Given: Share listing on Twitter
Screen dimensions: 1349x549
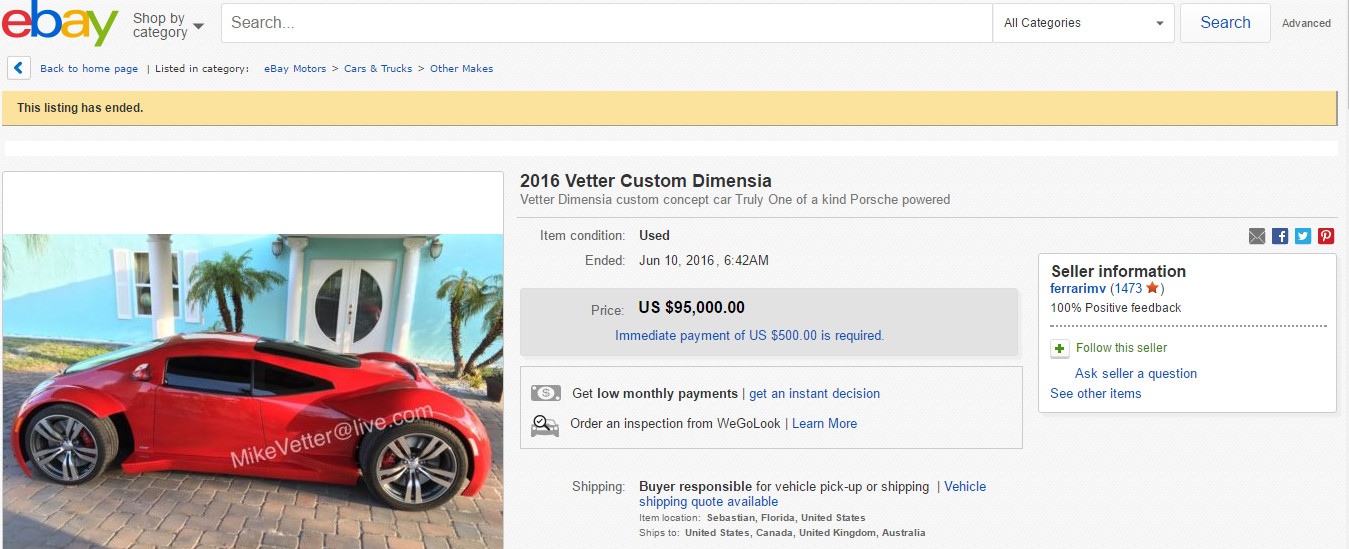Looking at the screenshot, I should 1303,236.
